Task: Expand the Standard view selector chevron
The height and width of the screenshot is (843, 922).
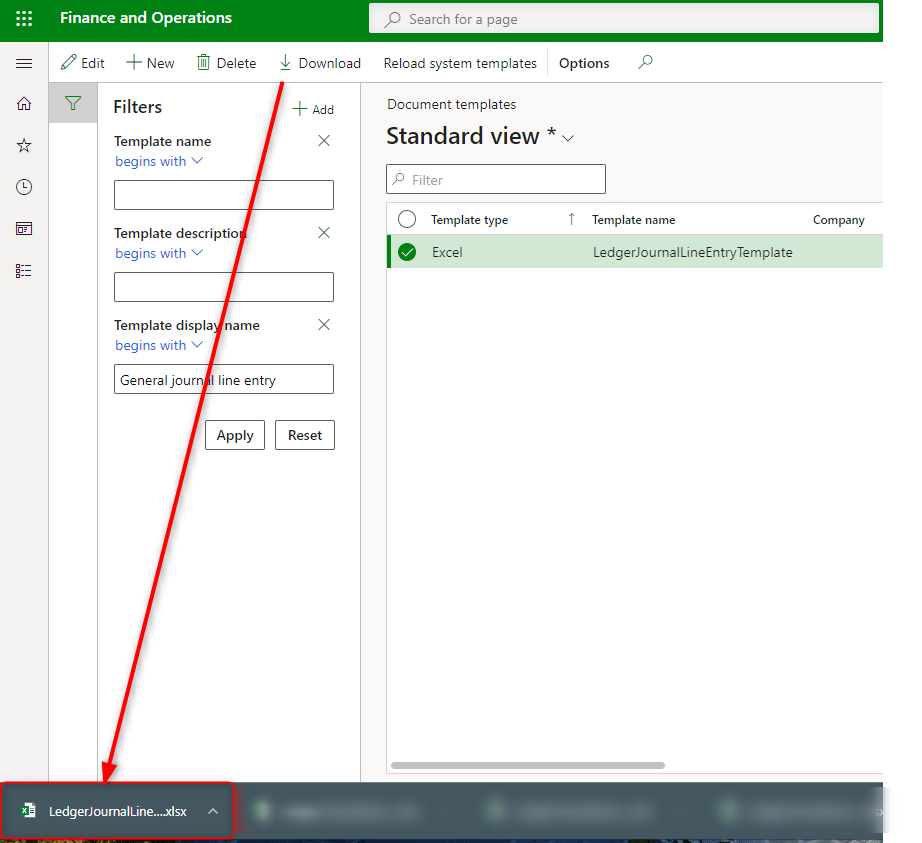Action: 568,138
